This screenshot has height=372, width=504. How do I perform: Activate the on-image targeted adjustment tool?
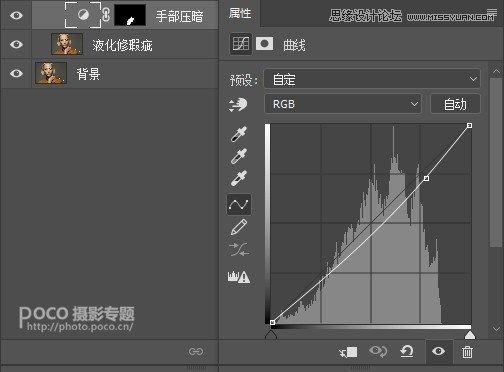pos(238,105)
